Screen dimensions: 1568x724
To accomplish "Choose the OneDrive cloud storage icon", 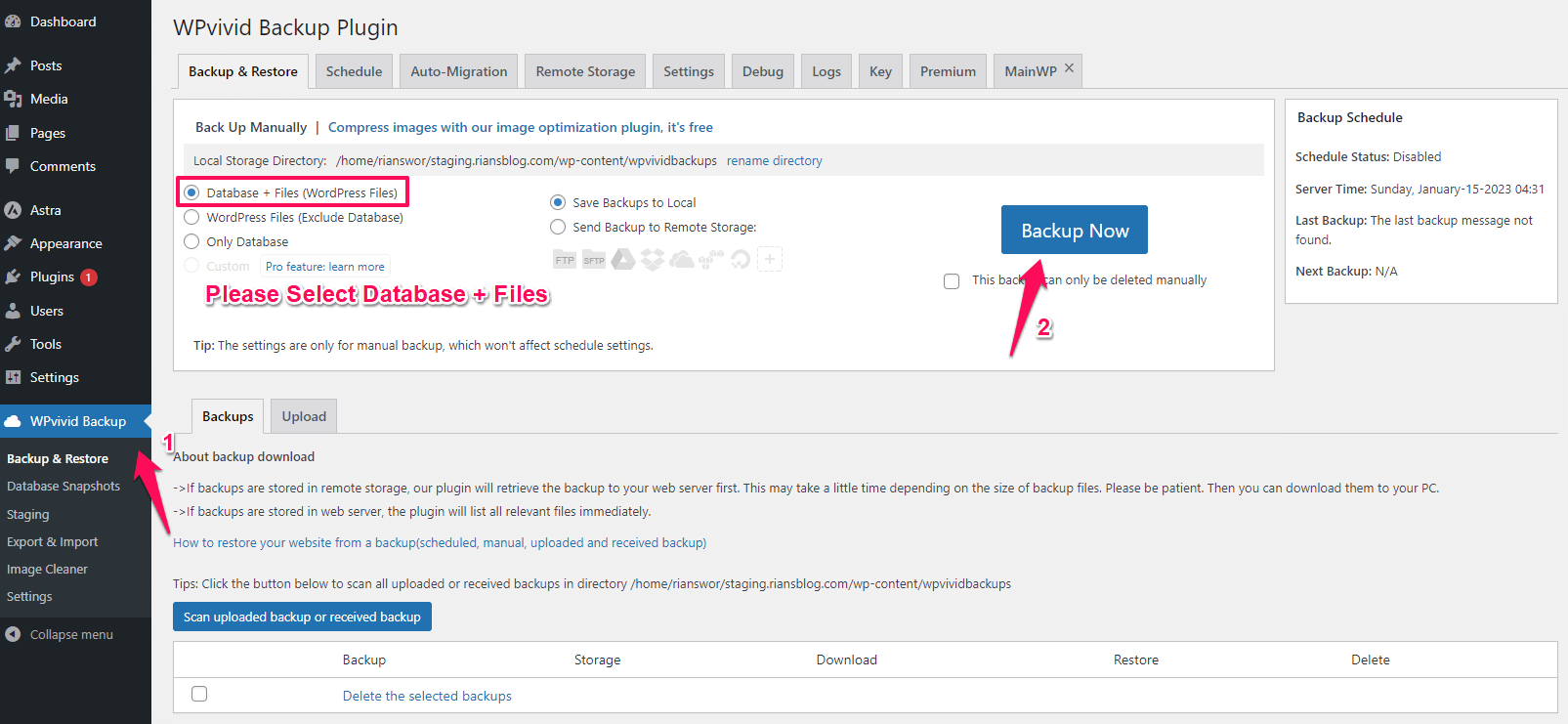I will click(x=682, y=260).
